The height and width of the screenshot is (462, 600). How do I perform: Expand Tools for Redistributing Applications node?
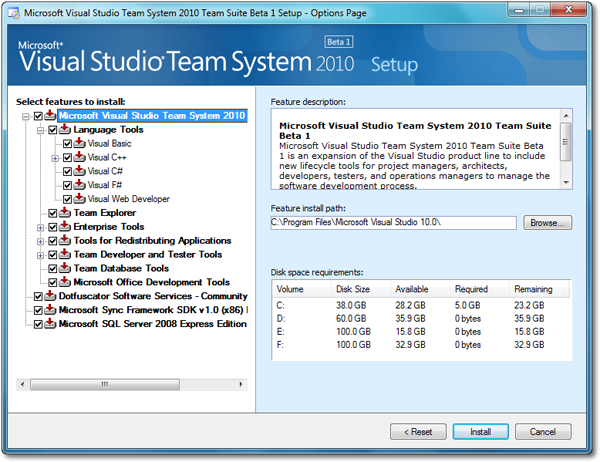coord(41,242)
